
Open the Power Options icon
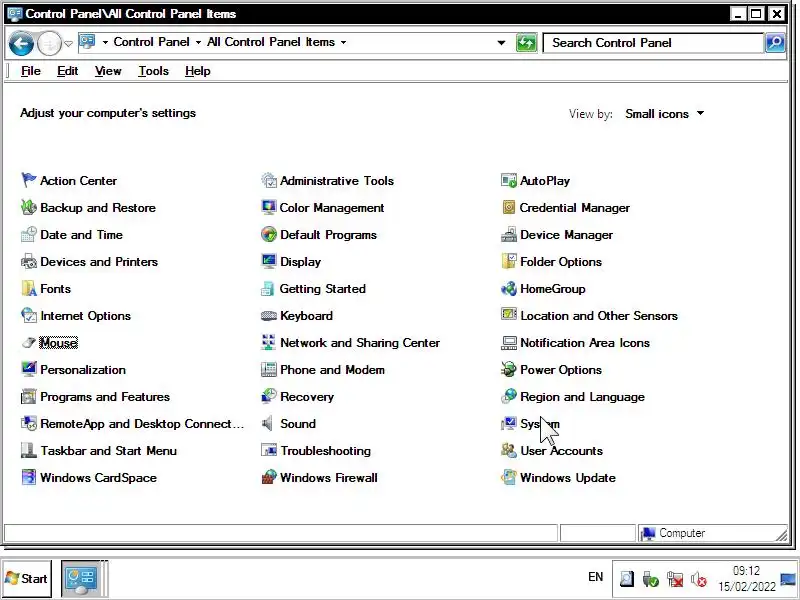509,369
